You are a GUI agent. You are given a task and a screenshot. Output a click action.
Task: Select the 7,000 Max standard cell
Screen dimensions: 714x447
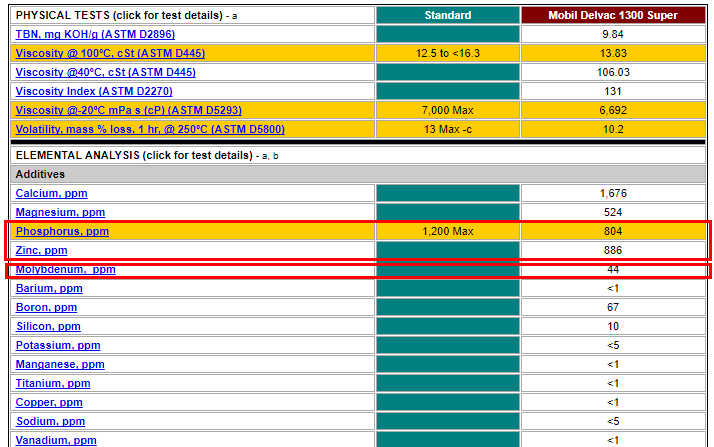click(448, 110)
